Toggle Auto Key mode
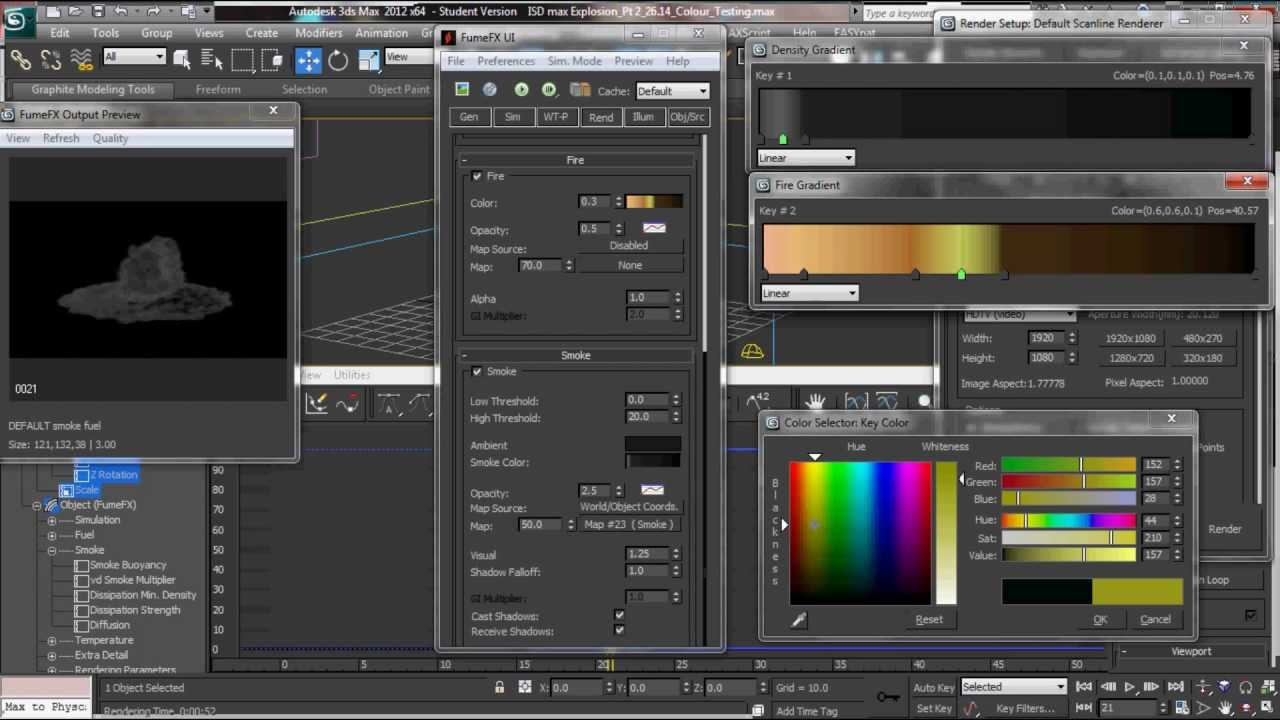 (933, 687)
